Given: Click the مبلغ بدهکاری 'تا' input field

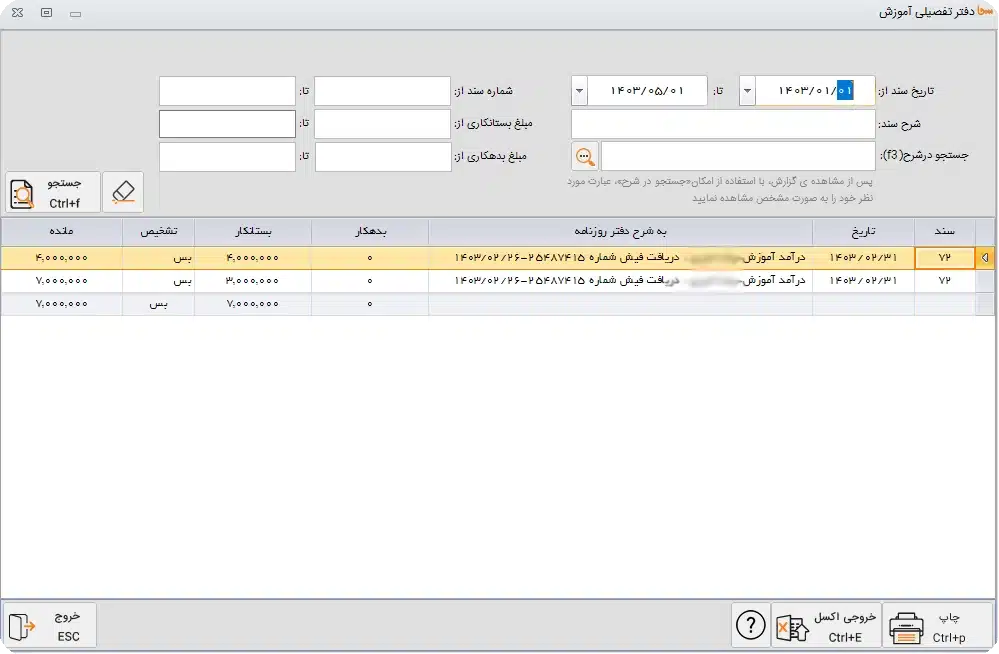Looking at the screenshot, I should [227, 156].
